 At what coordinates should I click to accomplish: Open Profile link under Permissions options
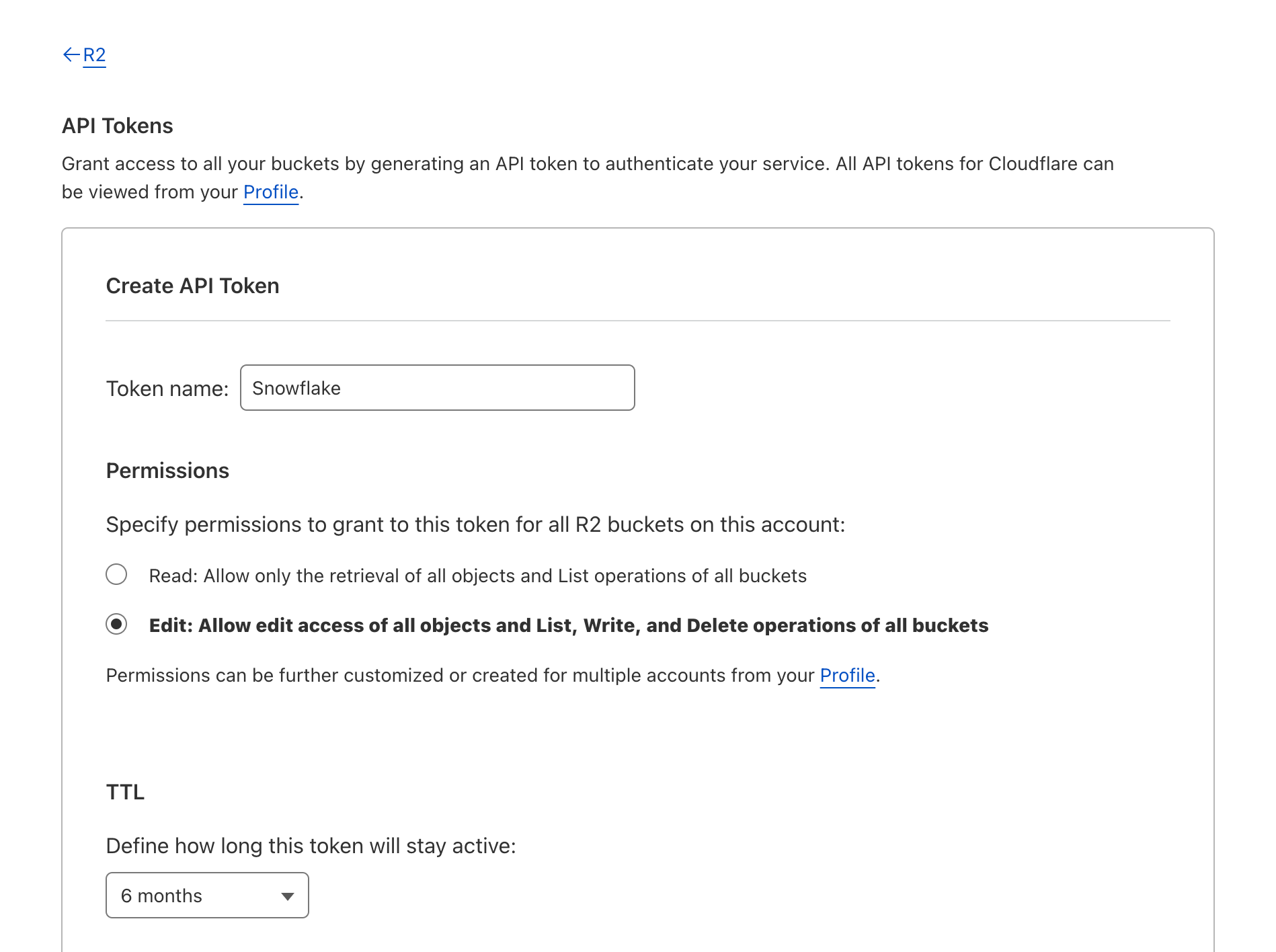pos(847,676)
